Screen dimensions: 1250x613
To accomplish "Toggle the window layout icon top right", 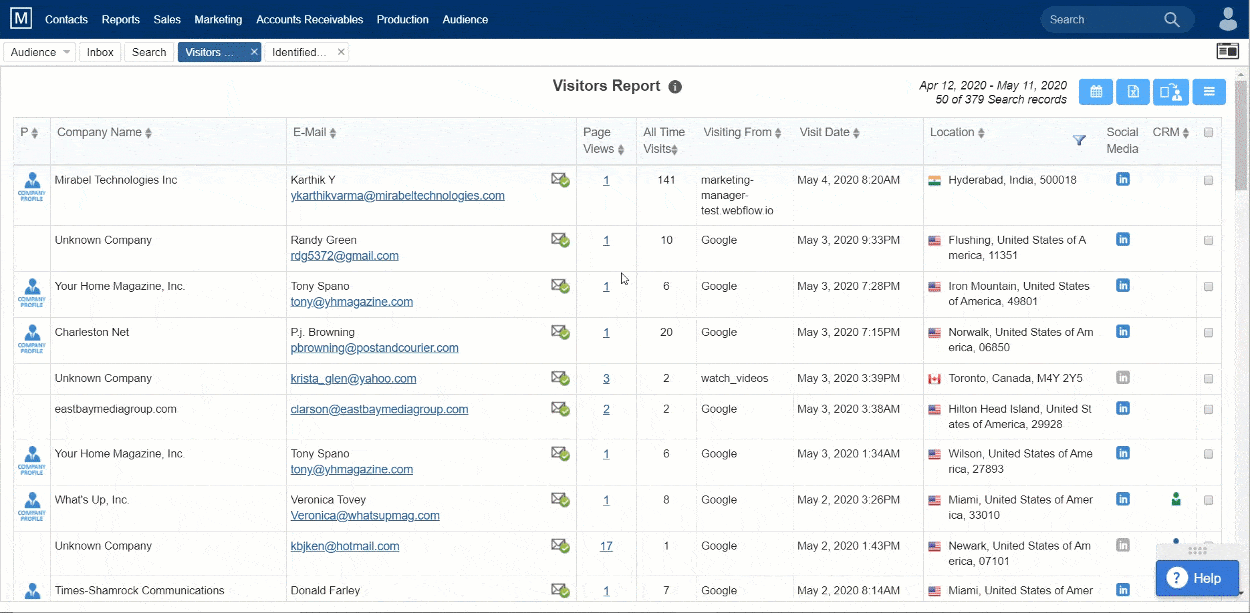I will coord(1227,51).
